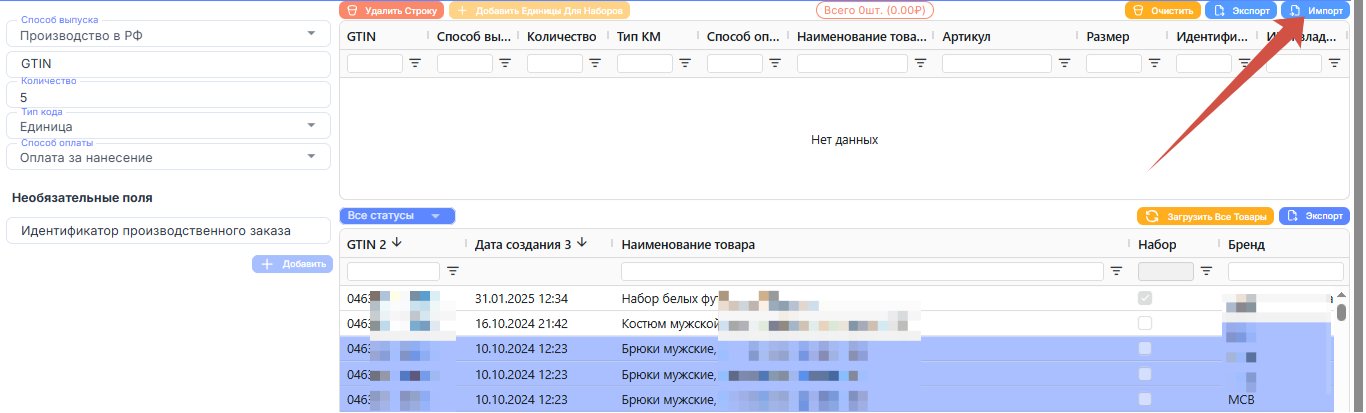The height and width of the screenshot is (413, 1366).
Task: Click the Импорт button
Action: click(1316, 11)
